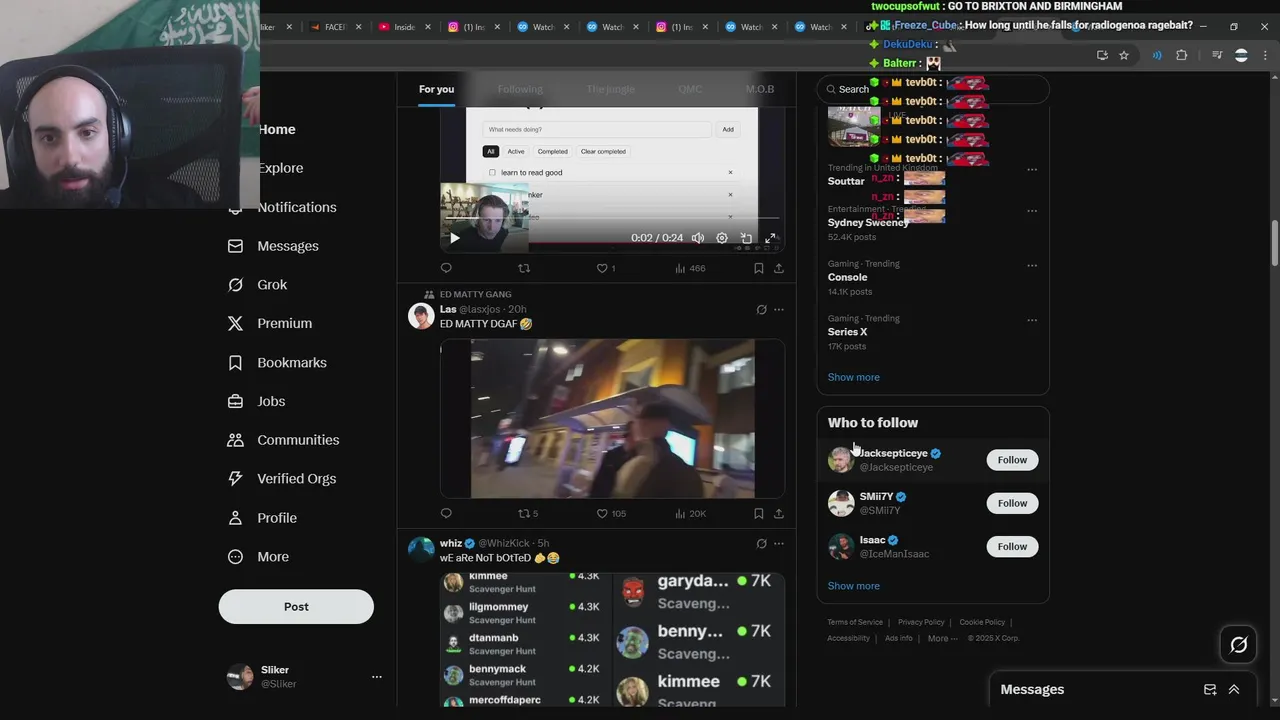Image resolution: width=1280 pixels, height=720 pixels.
Task: Open the Communities people icon
Action: (235, 440)
